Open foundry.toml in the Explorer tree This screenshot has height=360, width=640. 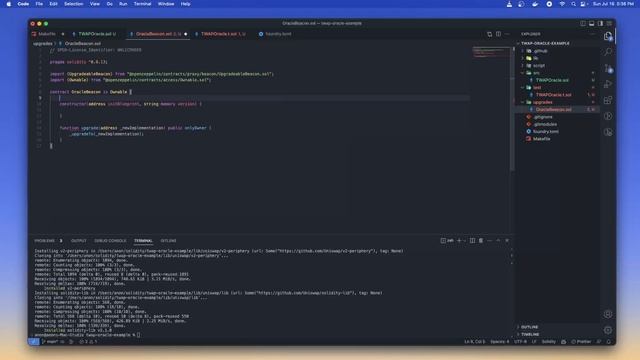pyautogui.click(x=546, y=131)
